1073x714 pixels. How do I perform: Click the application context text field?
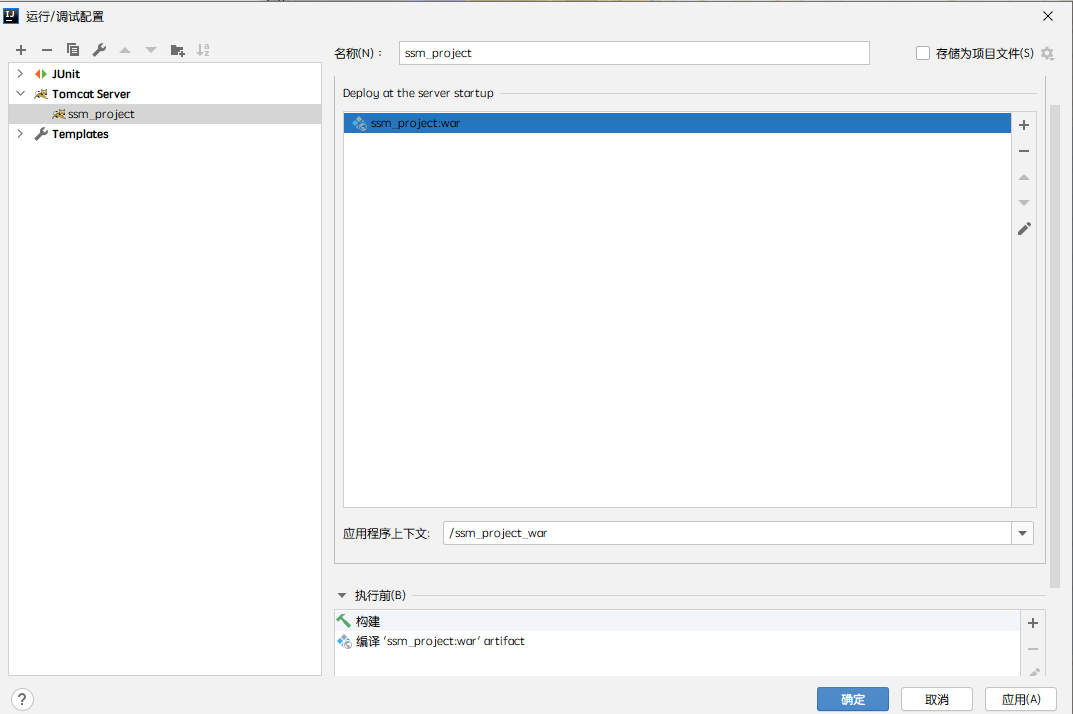(727, 533)
